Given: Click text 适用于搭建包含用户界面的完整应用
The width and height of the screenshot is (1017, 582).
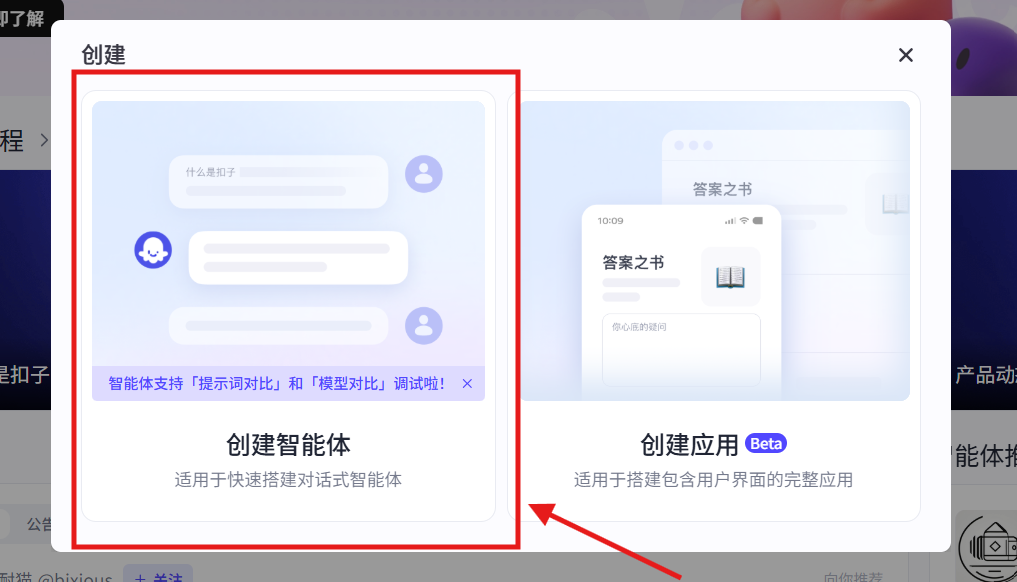Looking at the screenshot, I should 713,480.
